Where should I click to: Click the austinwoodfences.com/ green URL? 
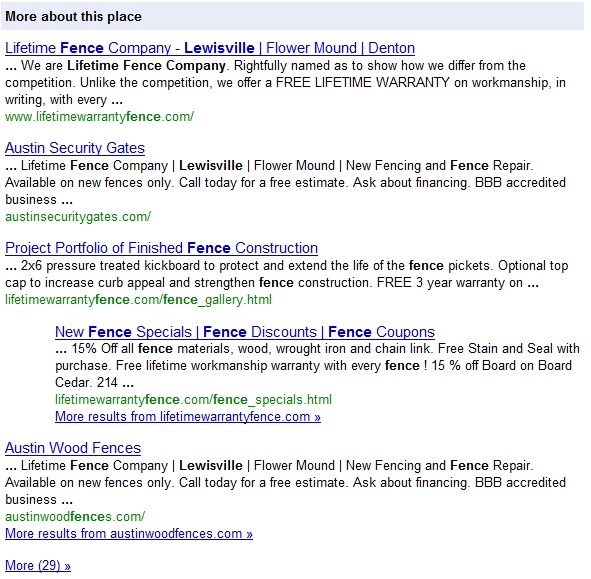pos(75,516)
